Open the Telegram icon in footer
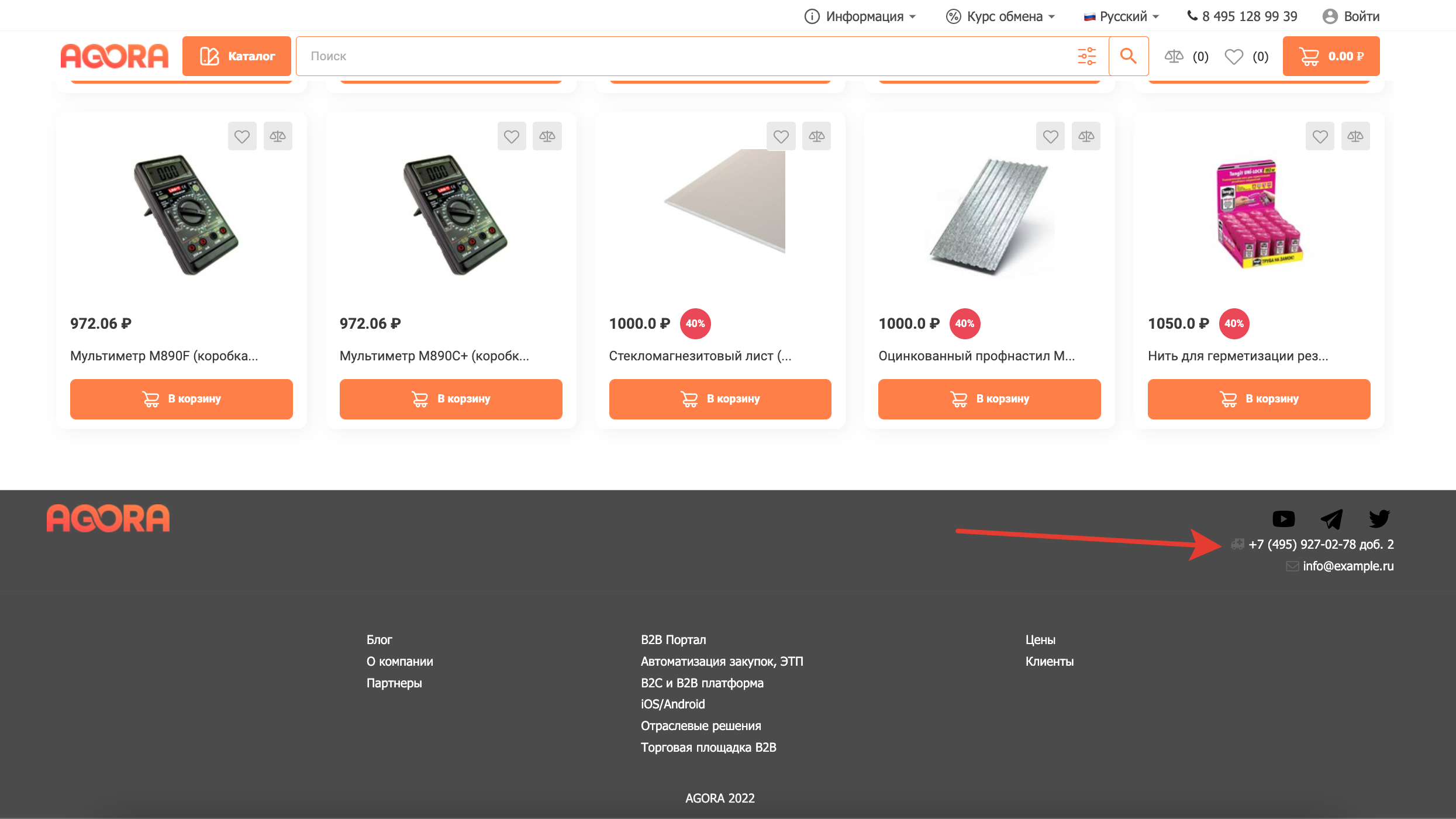 (x=1331, y=519)
